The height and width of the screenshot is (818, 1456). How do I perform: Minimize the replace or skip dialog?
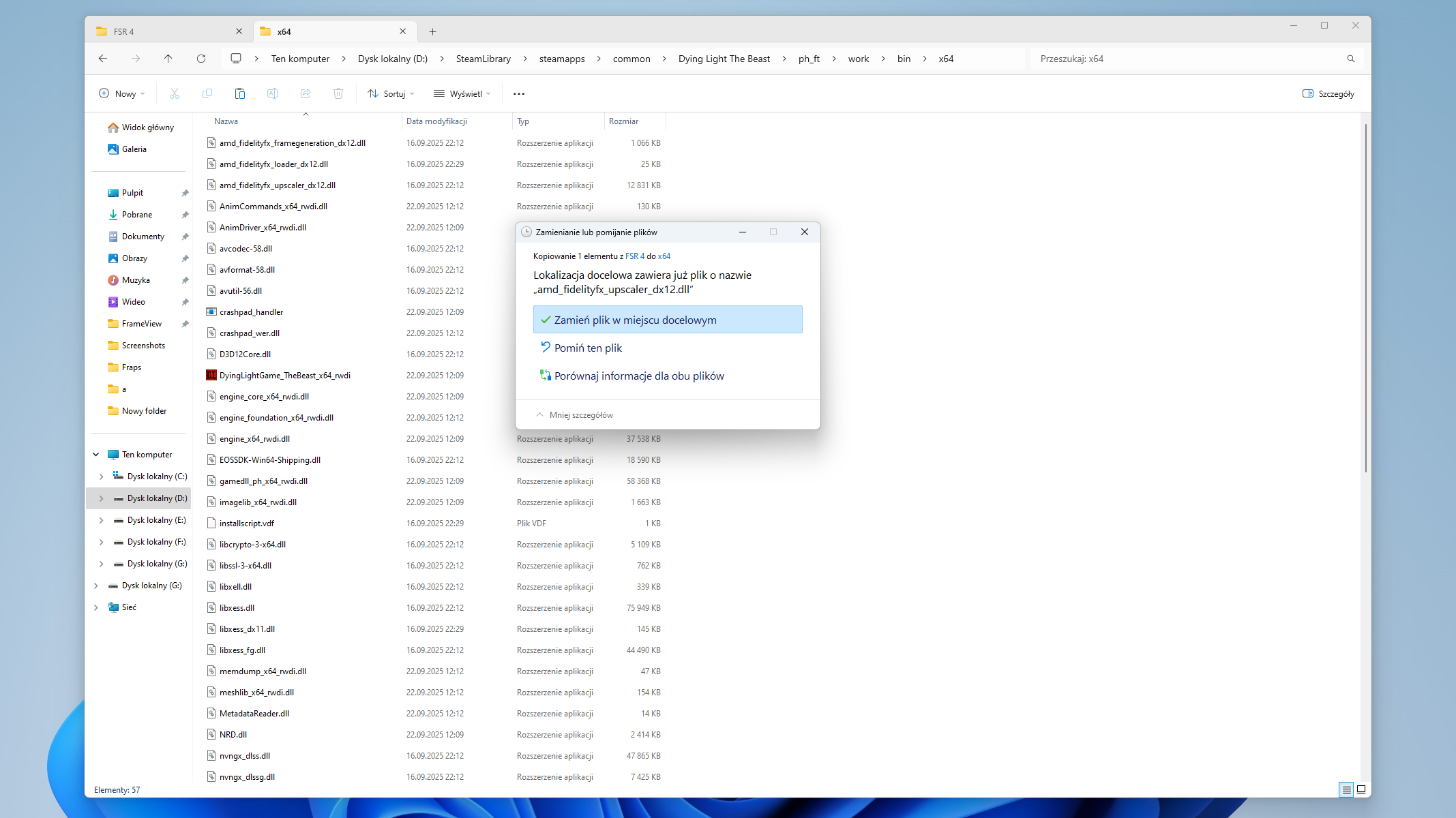(x=743, y=232)
